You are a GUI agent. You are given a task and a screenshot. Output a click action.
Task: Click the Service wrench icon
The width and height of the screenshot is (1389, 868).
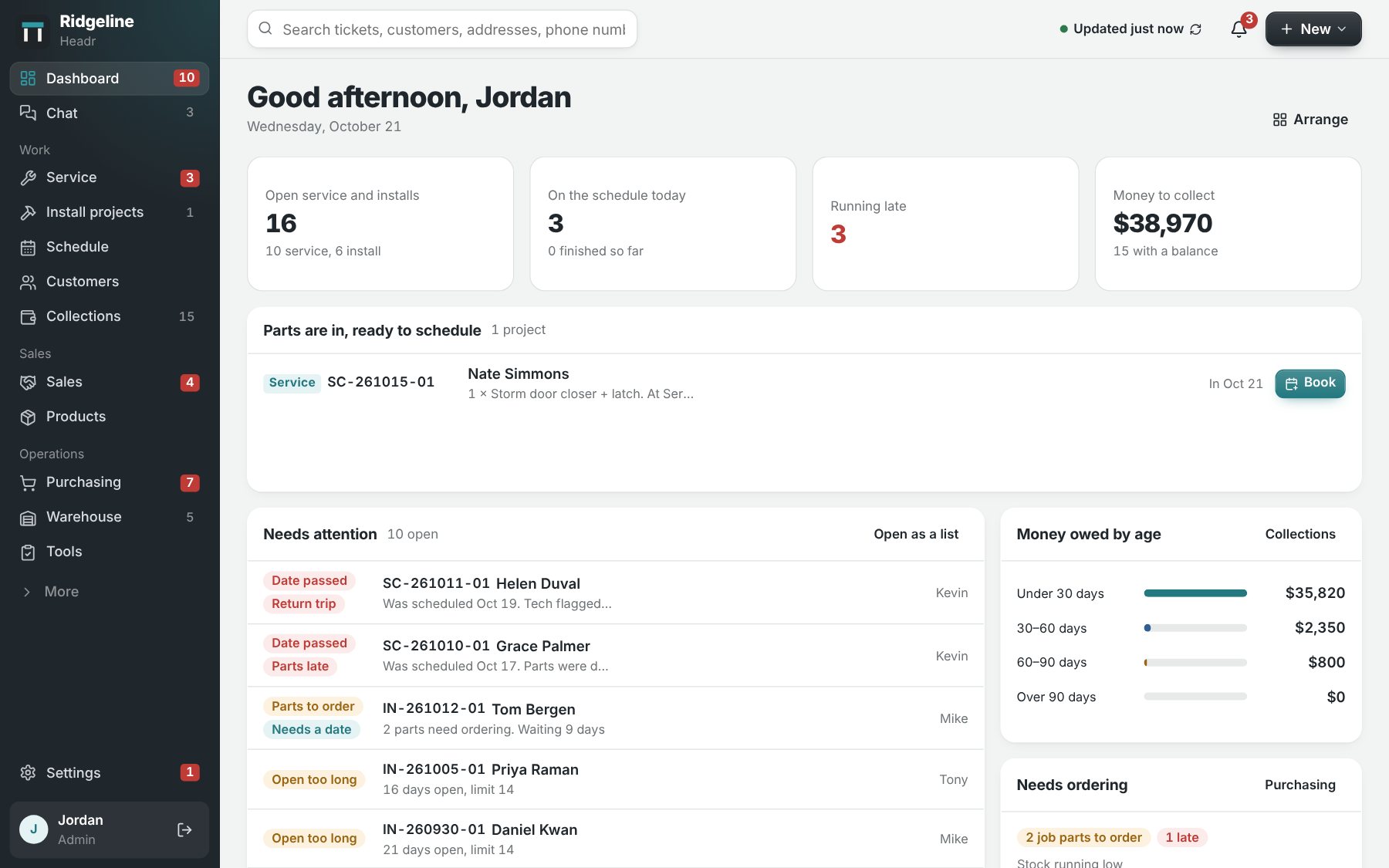click(28, 177)
